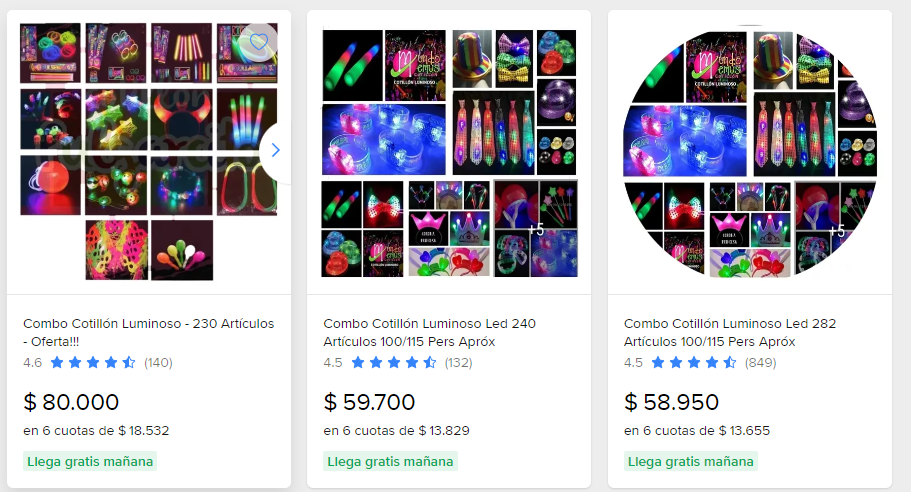Open the 240 Artículos product image collage
The height and width of the screenshot is (492, 911).
pos(449,153)
